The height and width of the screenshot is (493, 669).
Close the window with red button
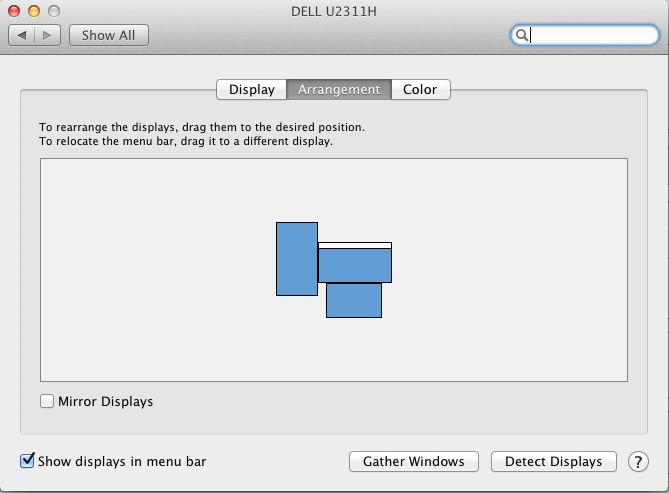[14, 11]
